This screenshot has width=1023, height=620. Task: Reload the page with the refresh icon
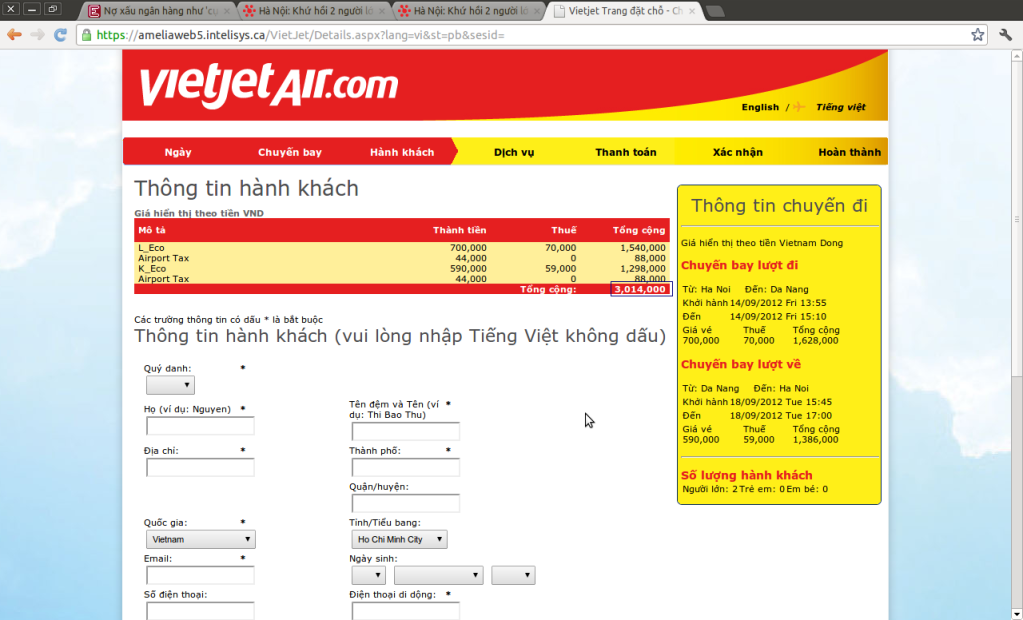pyautogui.click(x=60, y=34)
